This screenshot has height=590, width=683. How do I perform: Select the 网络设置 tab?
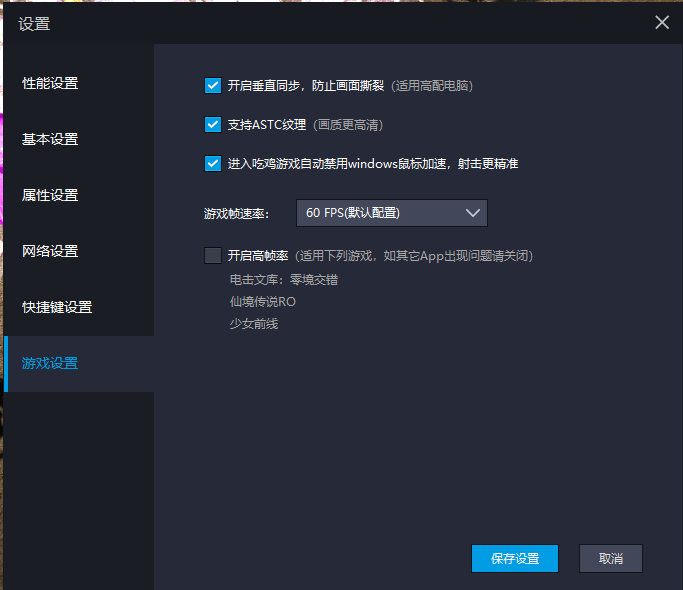(x=50, y=251)
